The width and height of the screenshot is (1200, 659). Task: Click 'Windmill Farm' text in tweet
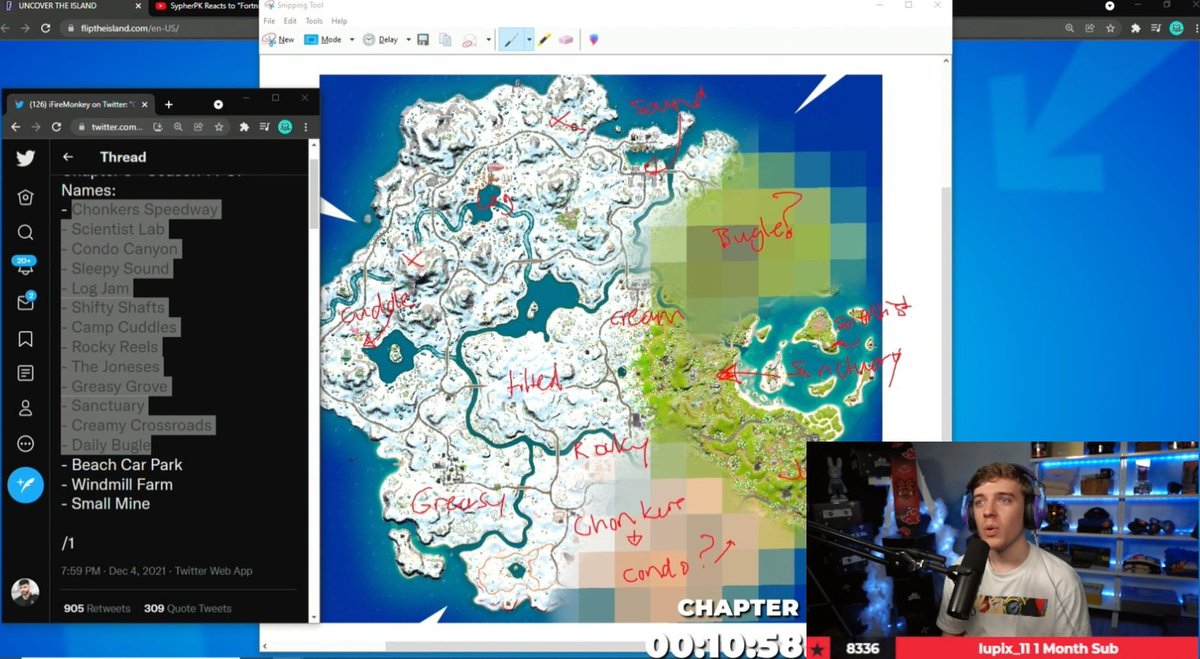122,484
